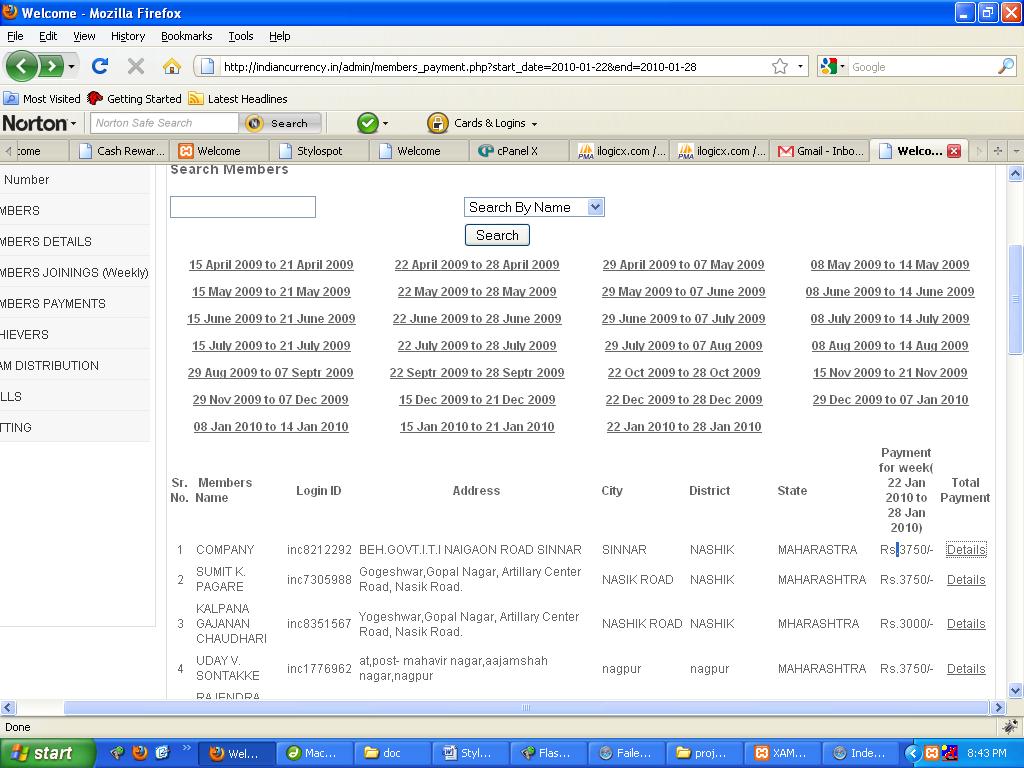The height and width of the screenshot is (768, 1024).
Task: Click the Firefox back arrow button
Action: tap(22, 66)
